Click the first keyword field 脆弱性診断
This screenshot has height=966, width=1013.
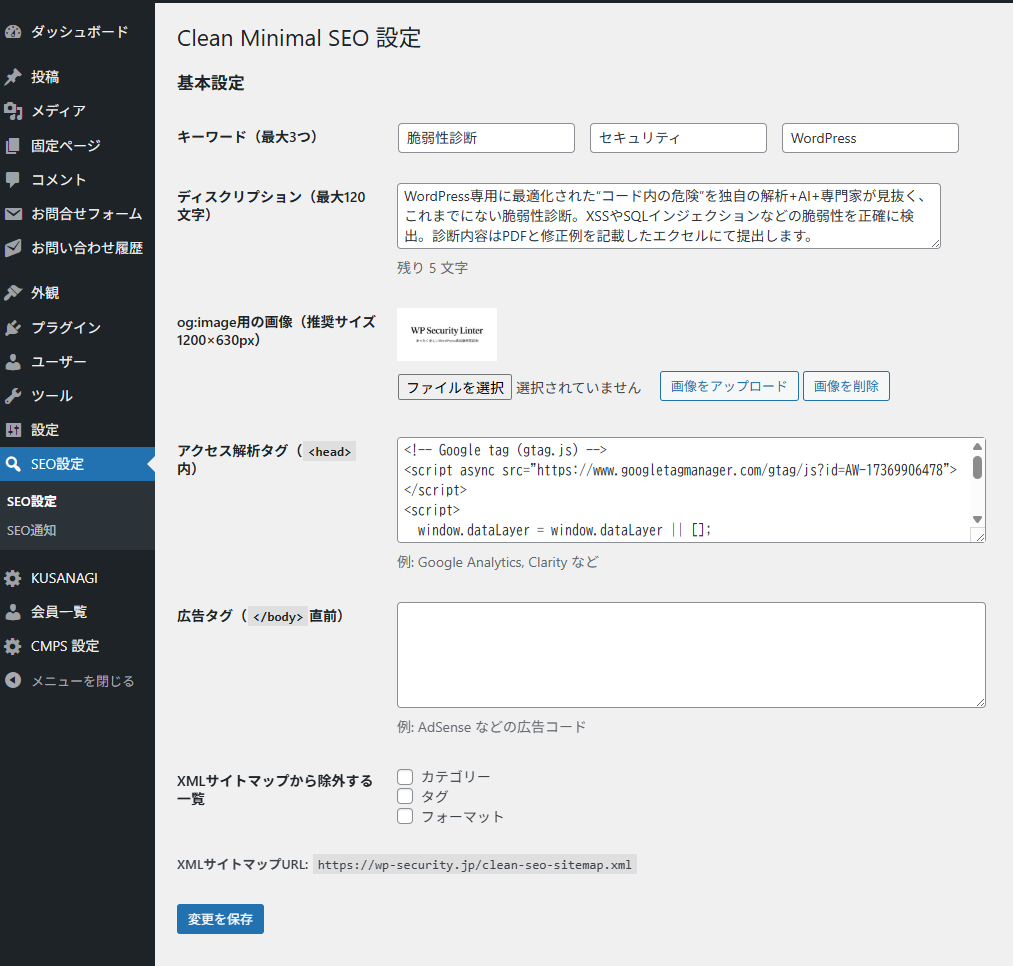(486, 138)
